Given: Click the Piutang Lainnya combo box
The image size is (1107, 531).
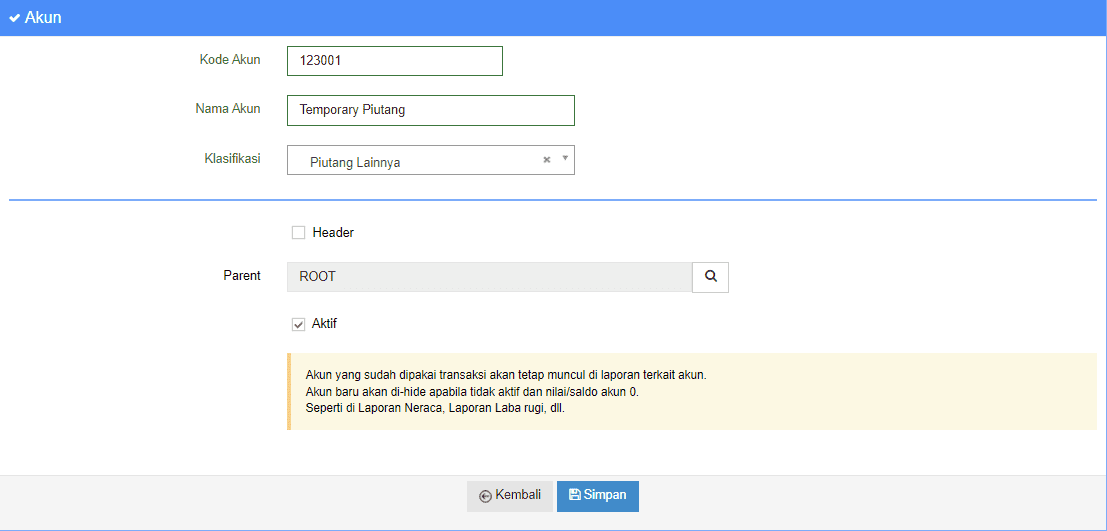Looking at the screenshot, I should (431, 160).
